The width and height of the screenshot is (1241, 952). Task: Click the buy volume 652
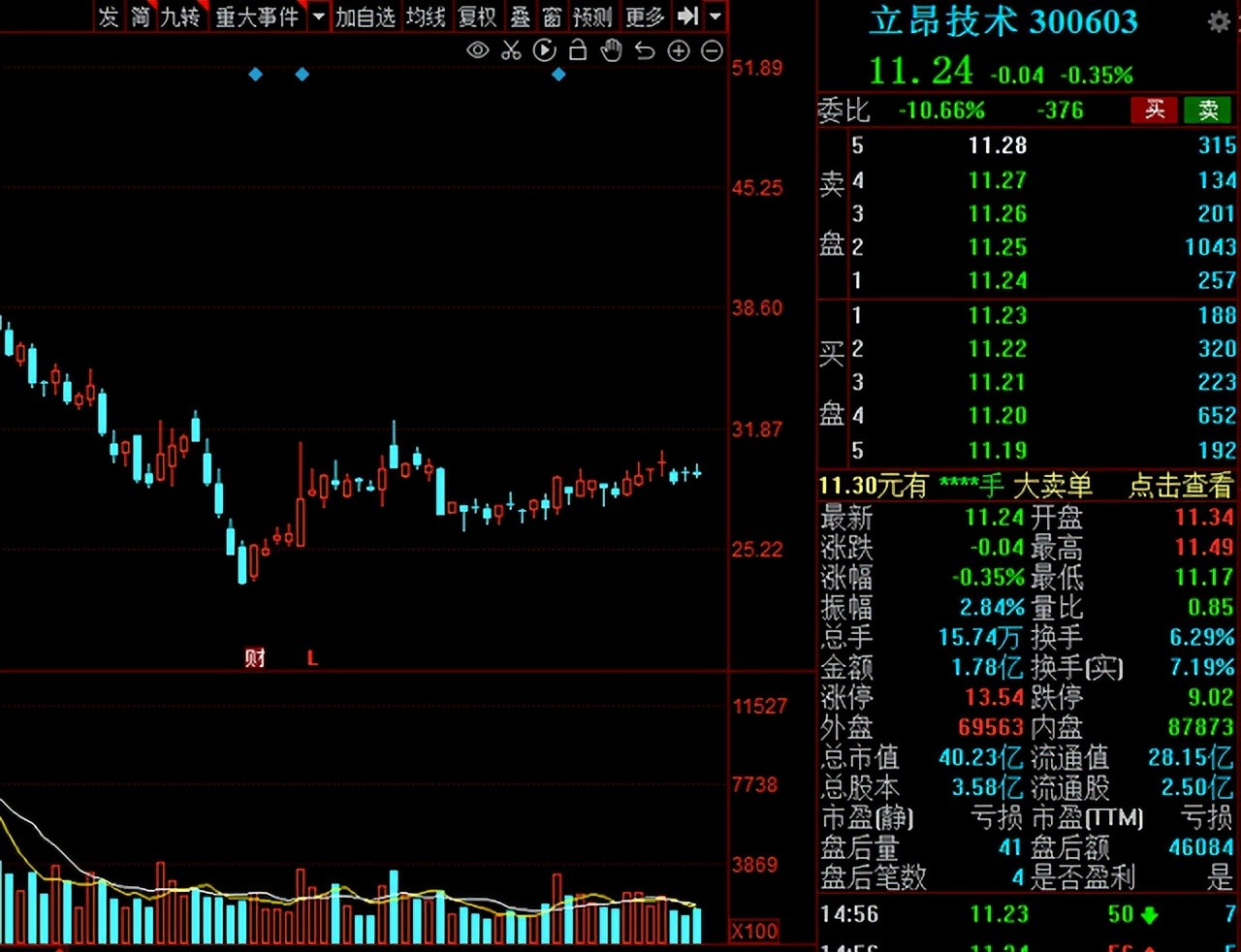(x=1216, y=415)
